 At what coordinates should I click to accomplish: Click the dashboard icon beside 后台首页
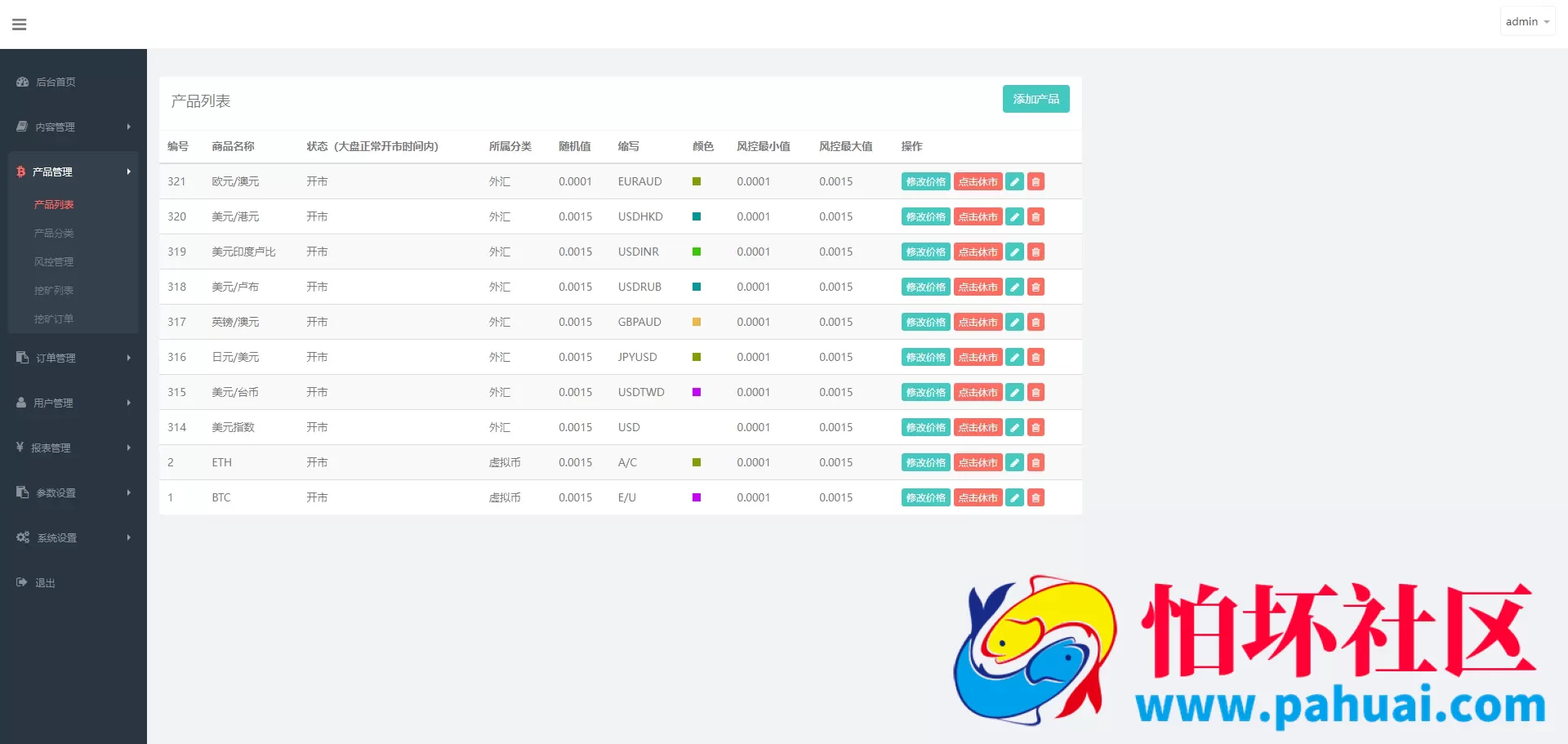23,82
